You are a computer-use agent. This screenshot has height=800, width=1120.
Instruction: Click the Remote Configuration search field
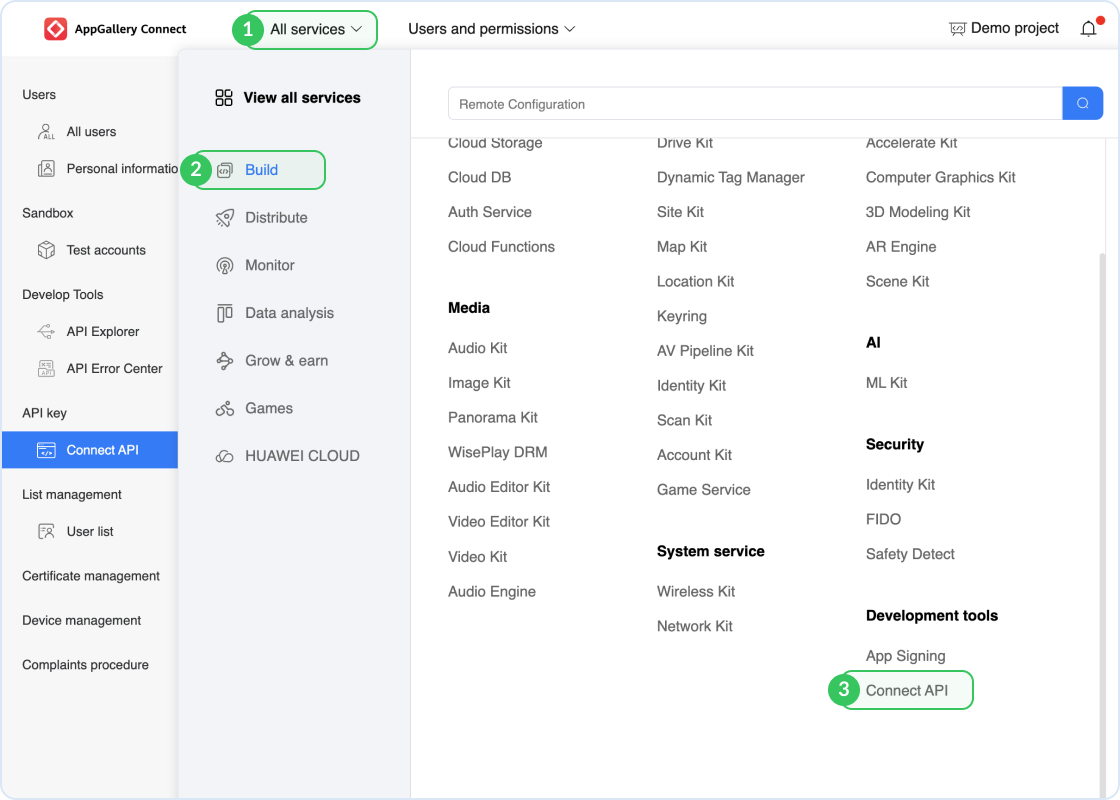tap(755, 104)
